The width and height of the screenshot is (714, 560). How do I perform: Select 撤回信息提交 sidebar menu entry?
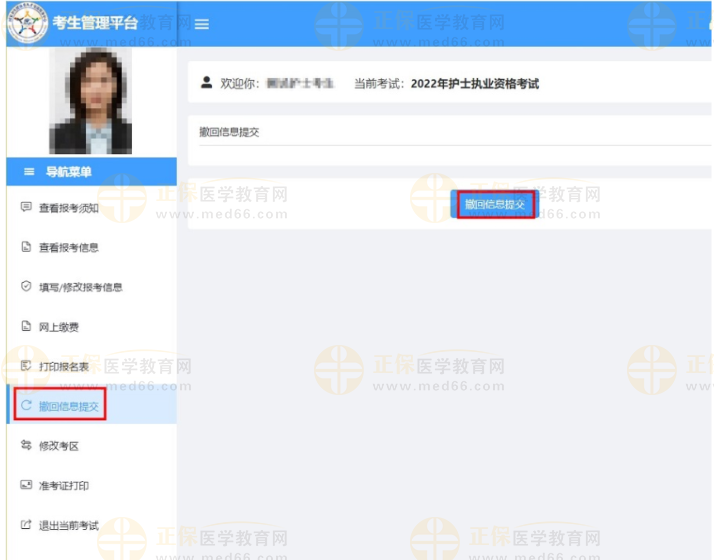(68, 406)
